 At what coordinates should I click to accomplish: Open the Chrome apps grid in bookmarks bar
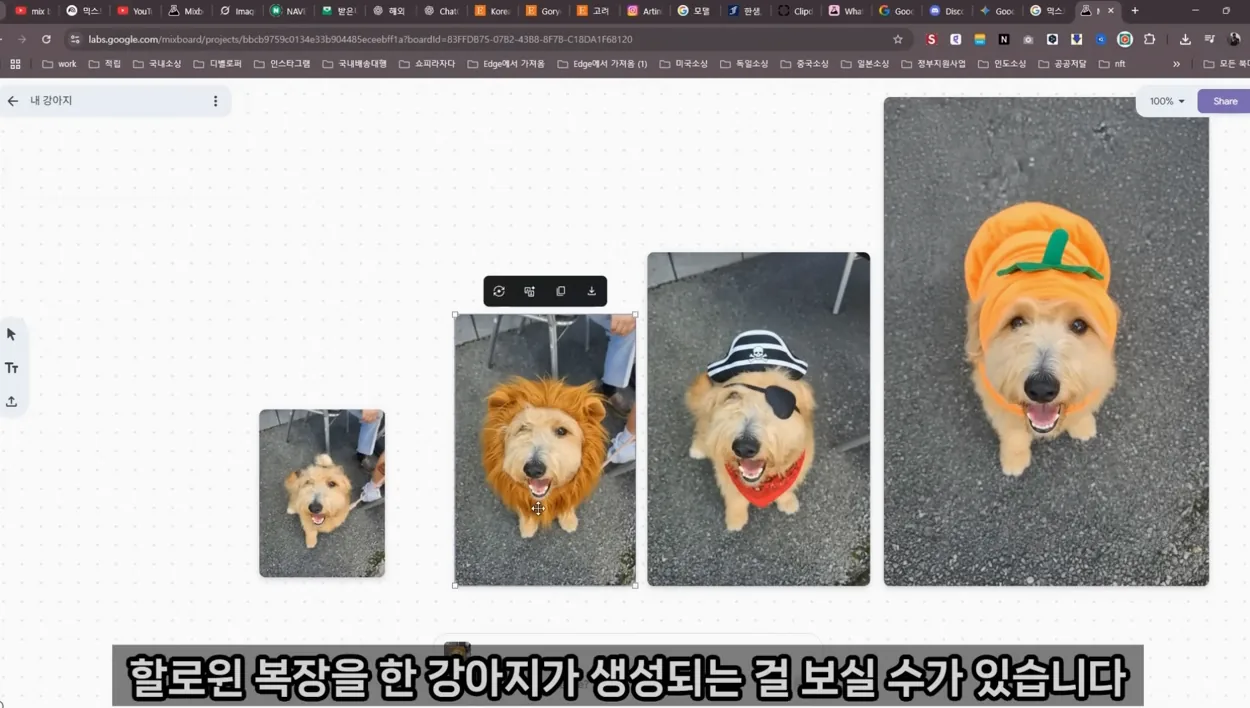(x=15, y=64)
